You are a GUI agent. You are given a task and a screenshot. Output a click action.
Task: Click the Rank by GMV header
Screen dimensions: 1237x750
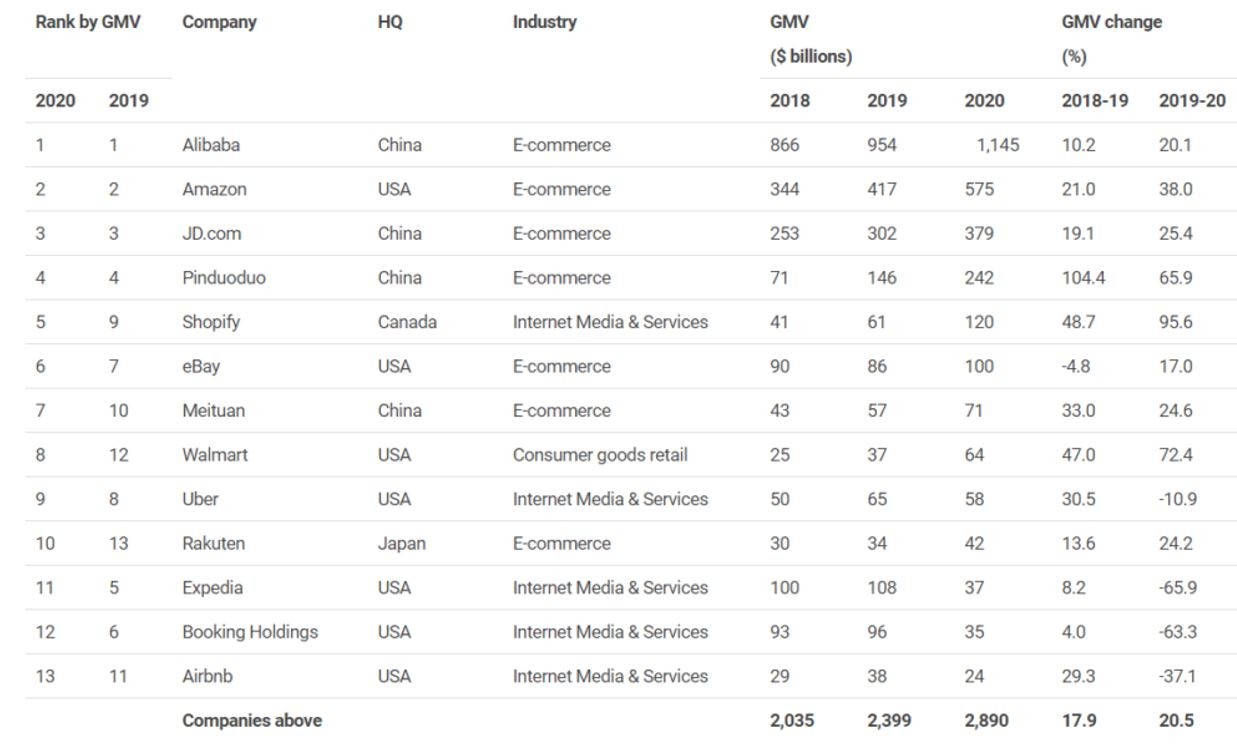(x=88, y=22)
